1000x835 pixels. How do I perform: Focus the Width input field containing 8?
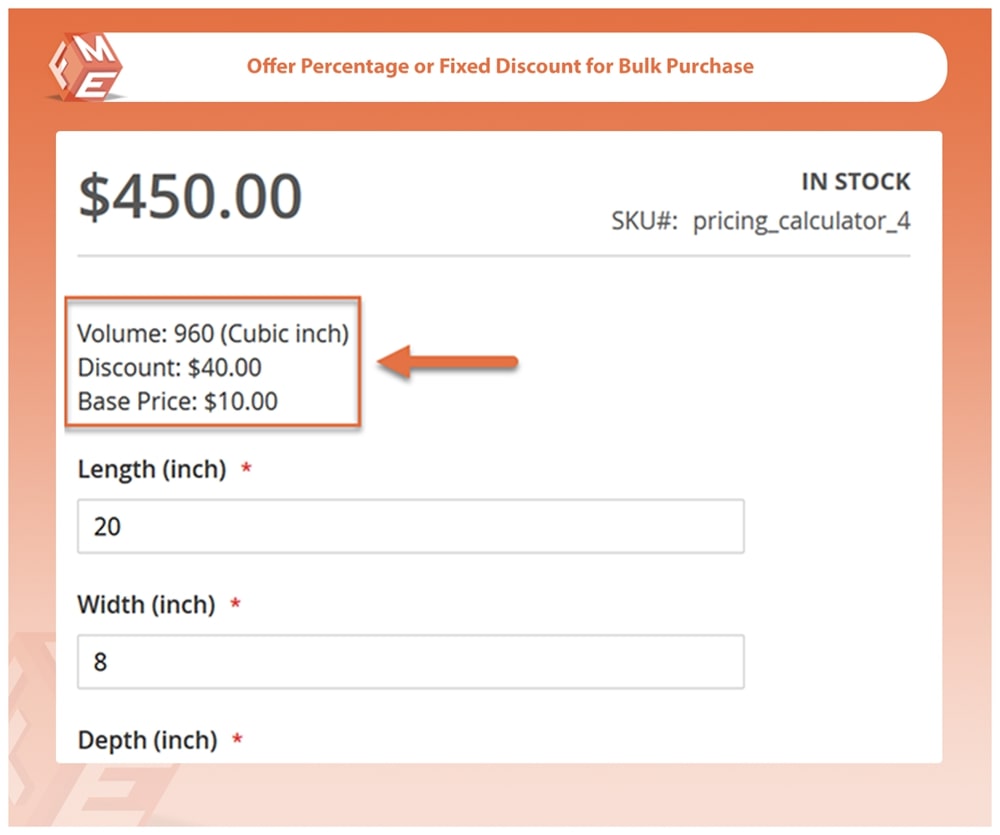[410, 662]
